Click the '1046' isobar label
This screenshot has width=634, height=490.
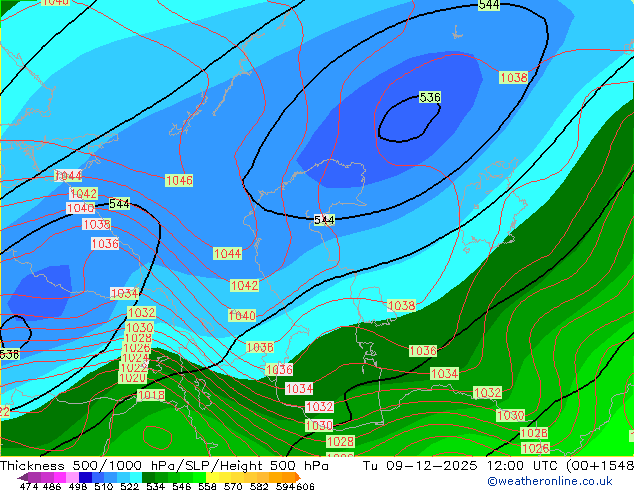179,180
